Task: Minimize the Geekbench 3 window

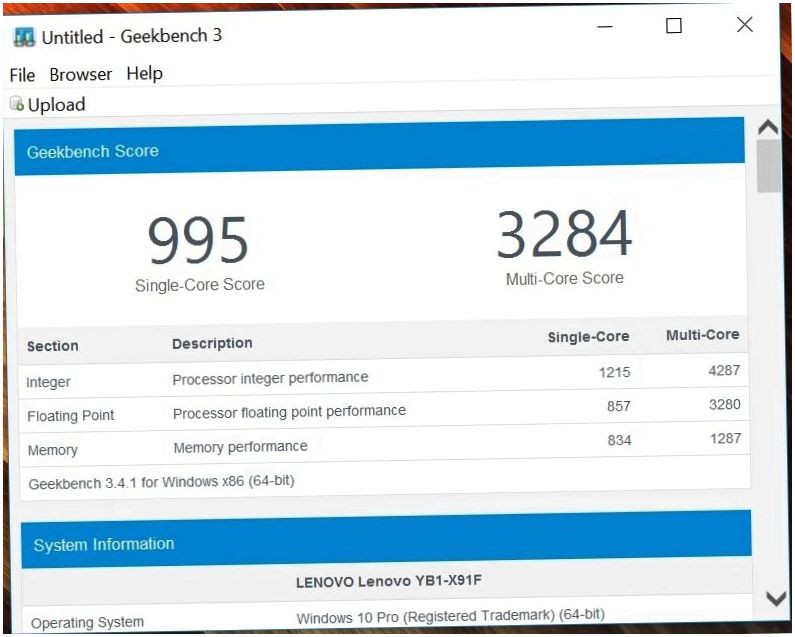Action: tap(605, 26)
